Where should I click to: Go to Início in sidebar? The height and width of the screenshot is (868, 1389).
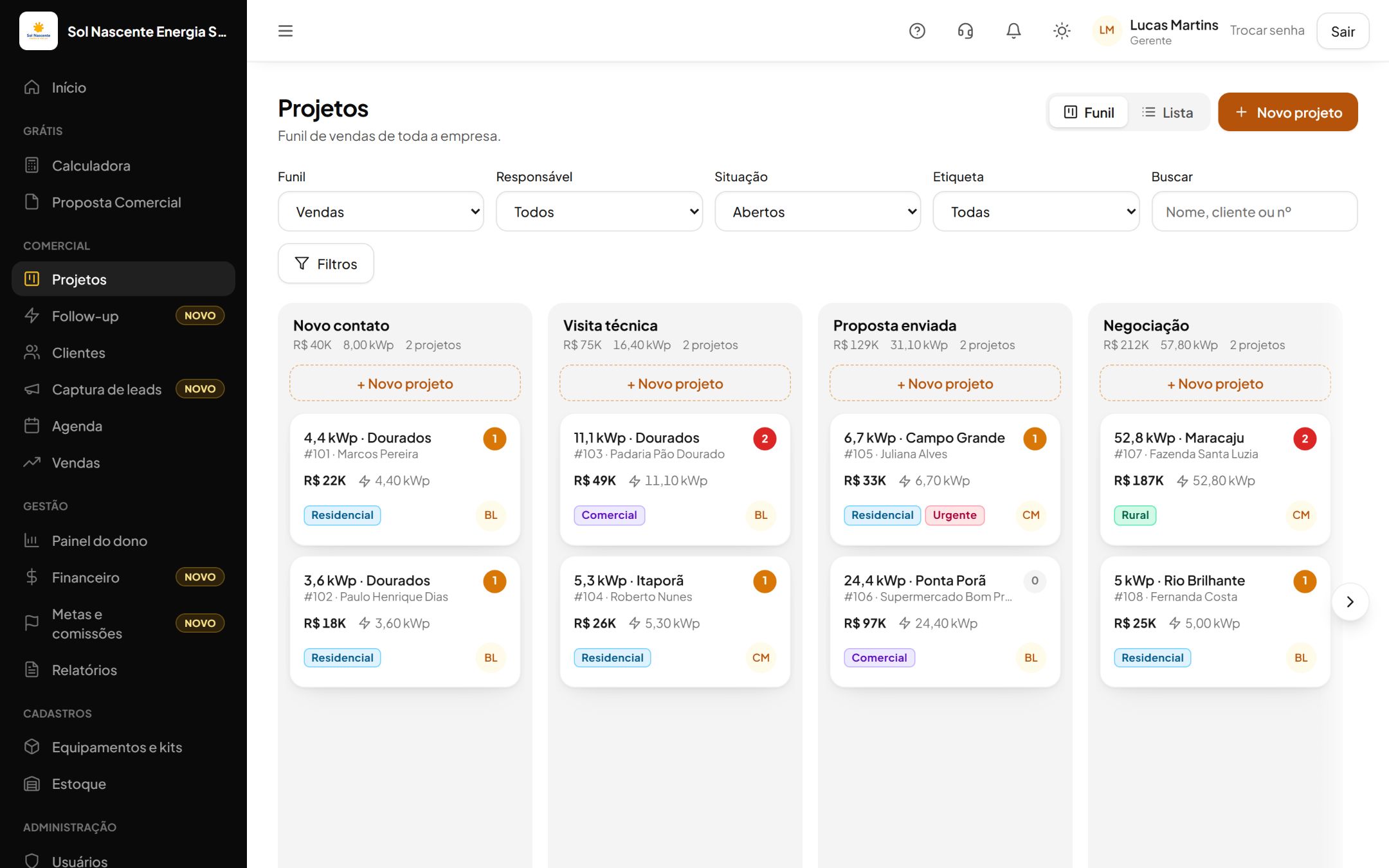click(123, 87)
